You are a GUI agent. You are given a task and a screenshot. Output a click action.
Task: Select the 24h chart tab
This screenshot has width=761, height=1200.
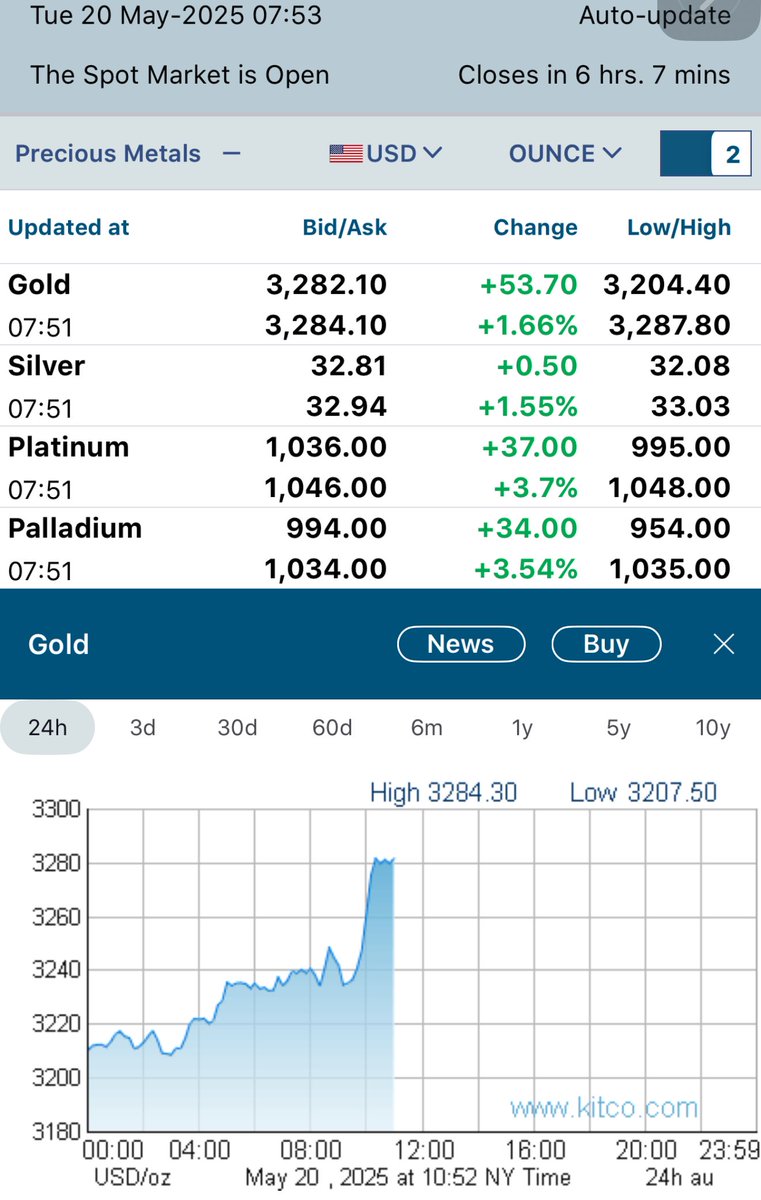tap(47, 728)
